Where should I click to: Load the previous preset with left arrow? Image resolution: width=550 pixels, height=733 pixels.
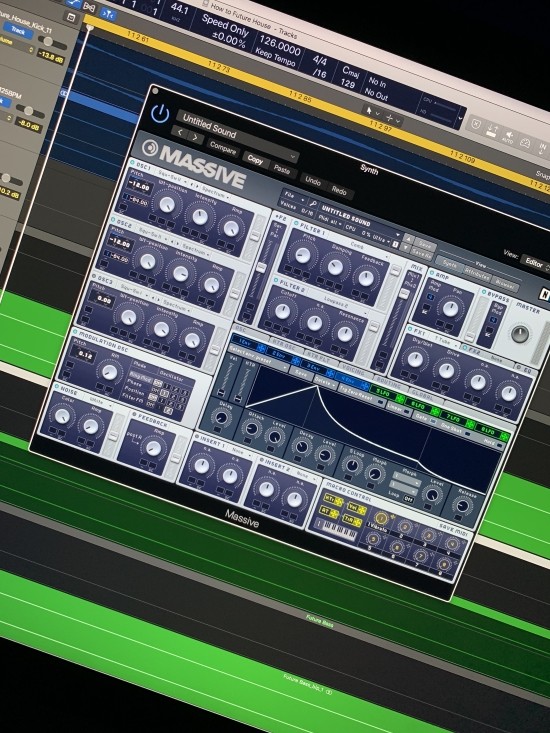pos(180,132)
